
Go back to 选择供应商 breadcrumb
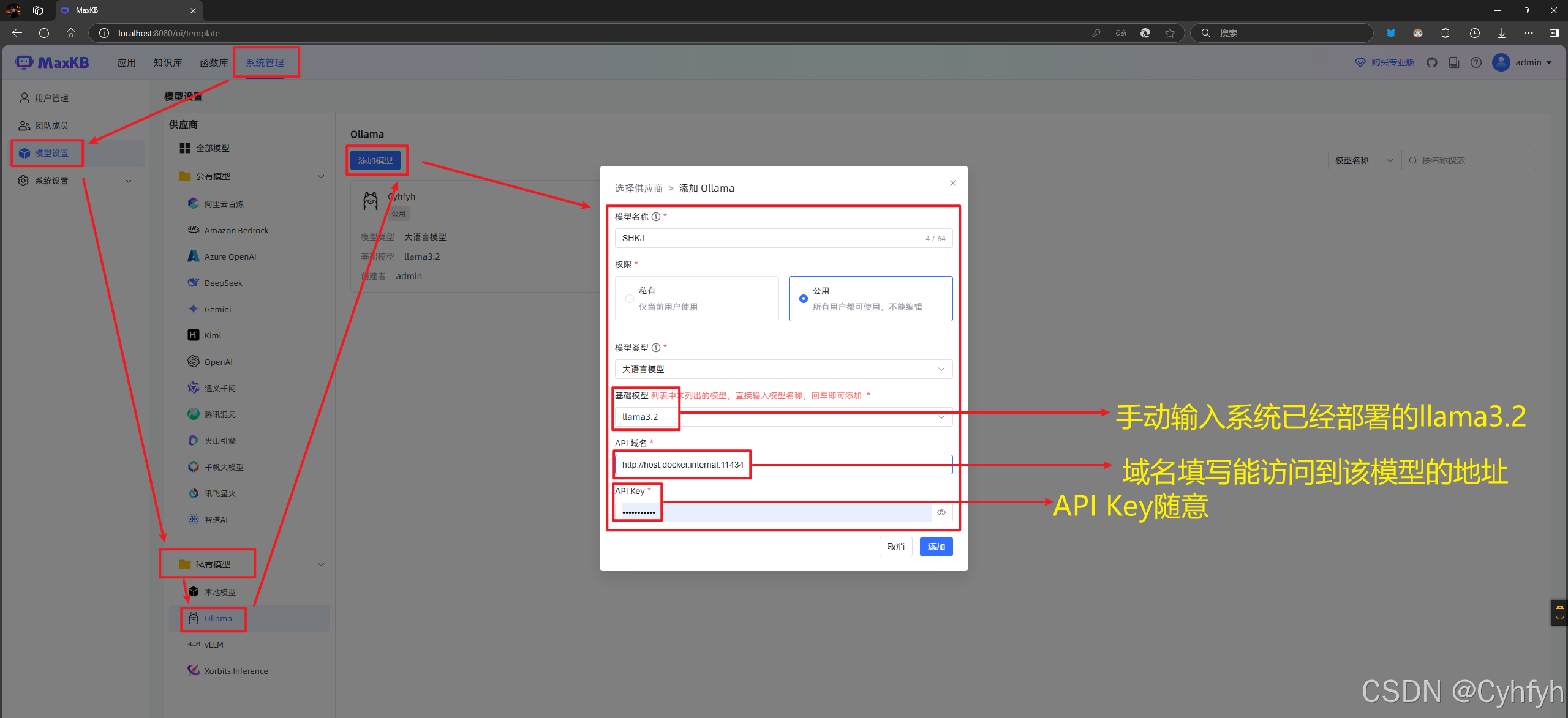[639, 188]
